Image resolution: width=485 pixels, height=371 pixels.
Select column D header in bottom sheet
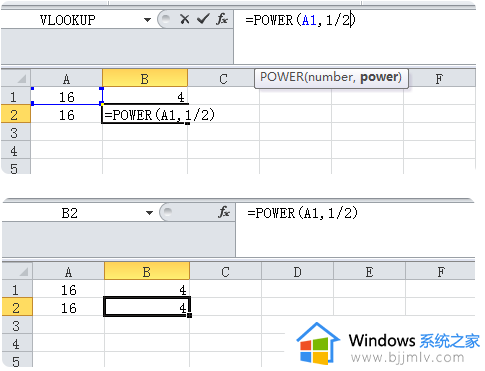click(x=297, y=272)
